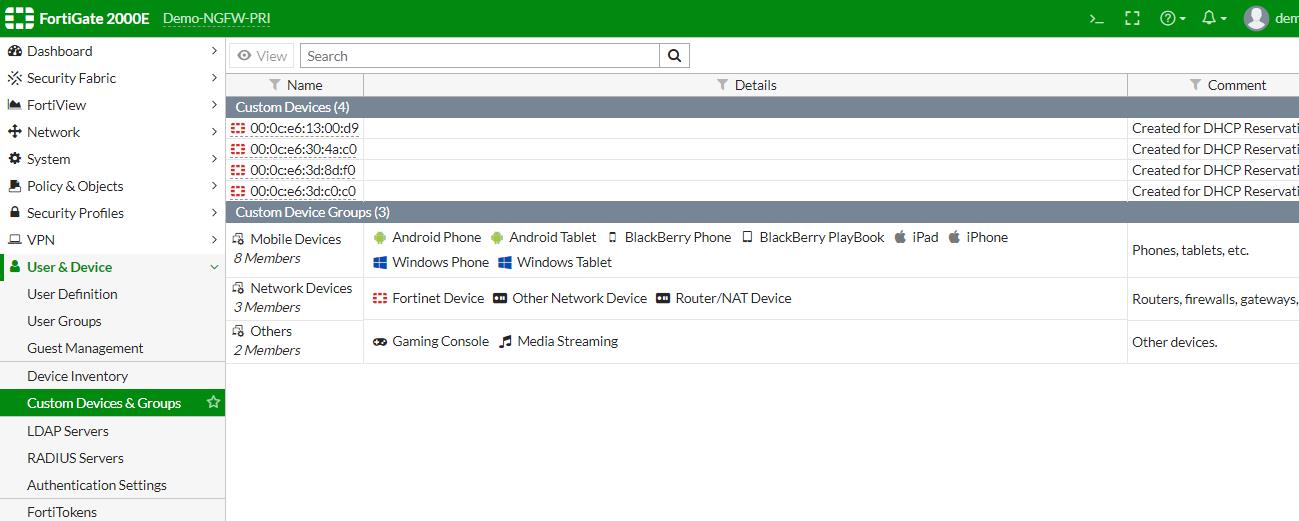Click the Policy & Objects icon
Screen dimensions: 1299x521
[15, 186]
